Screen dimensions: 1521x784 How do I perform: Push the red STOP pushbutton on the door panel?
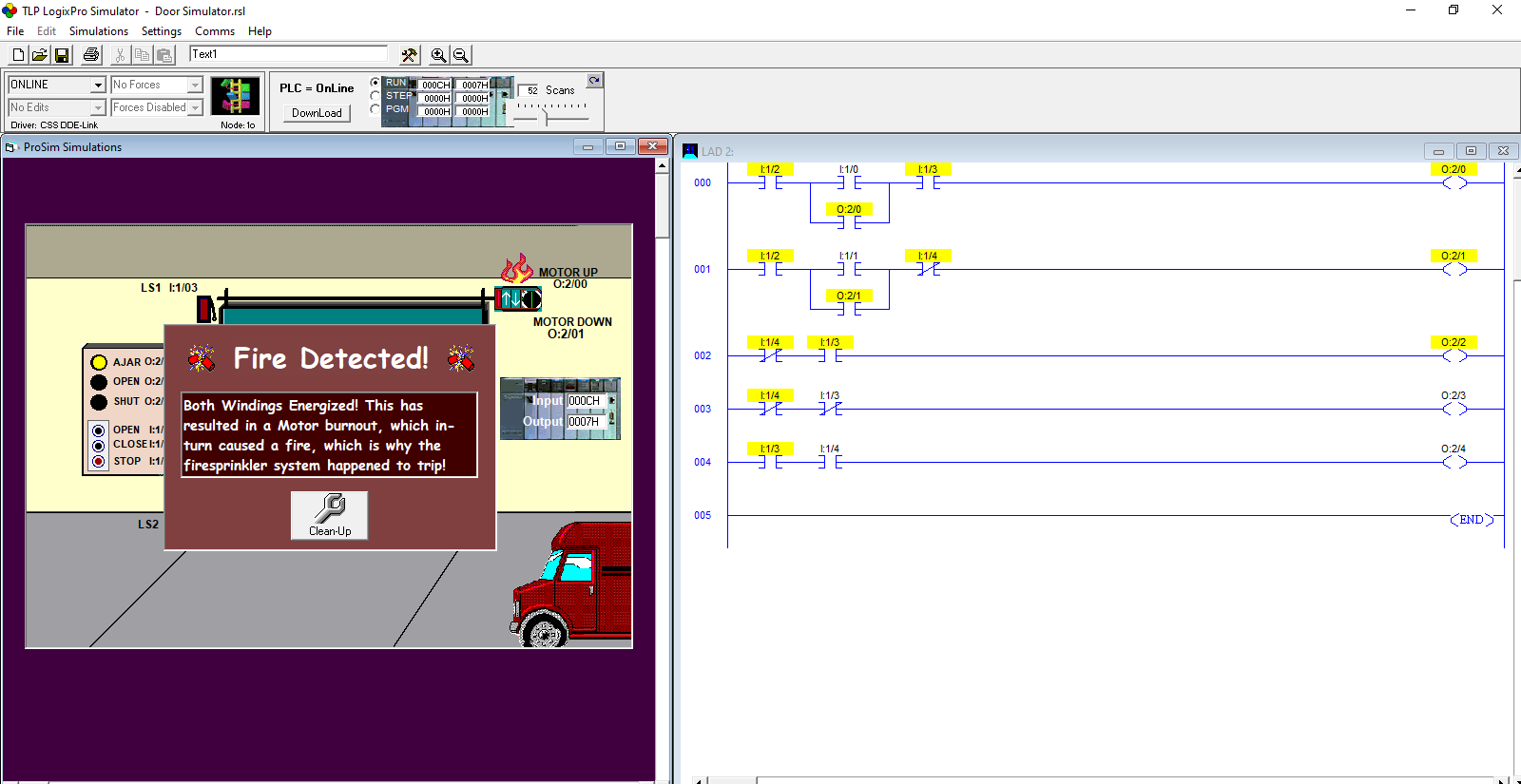point(99,461)
